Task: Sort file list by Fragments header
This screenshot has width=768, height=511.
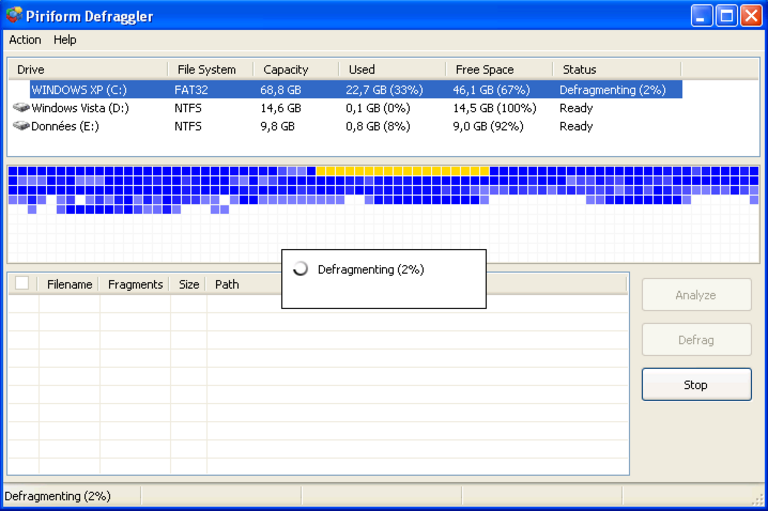Action: pyautogui.click(x=135, y=285)
